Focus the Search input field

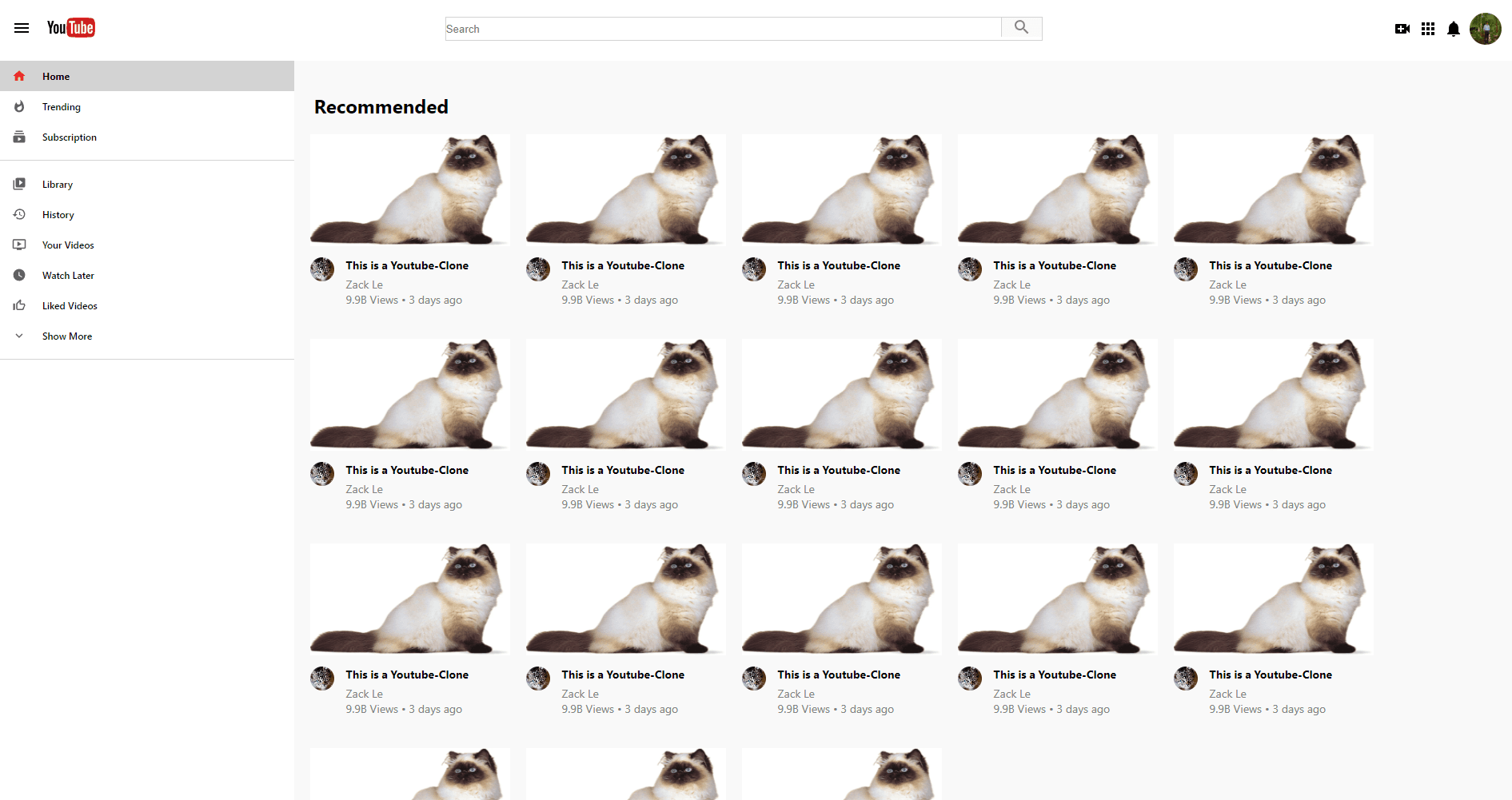click(723, 29)
